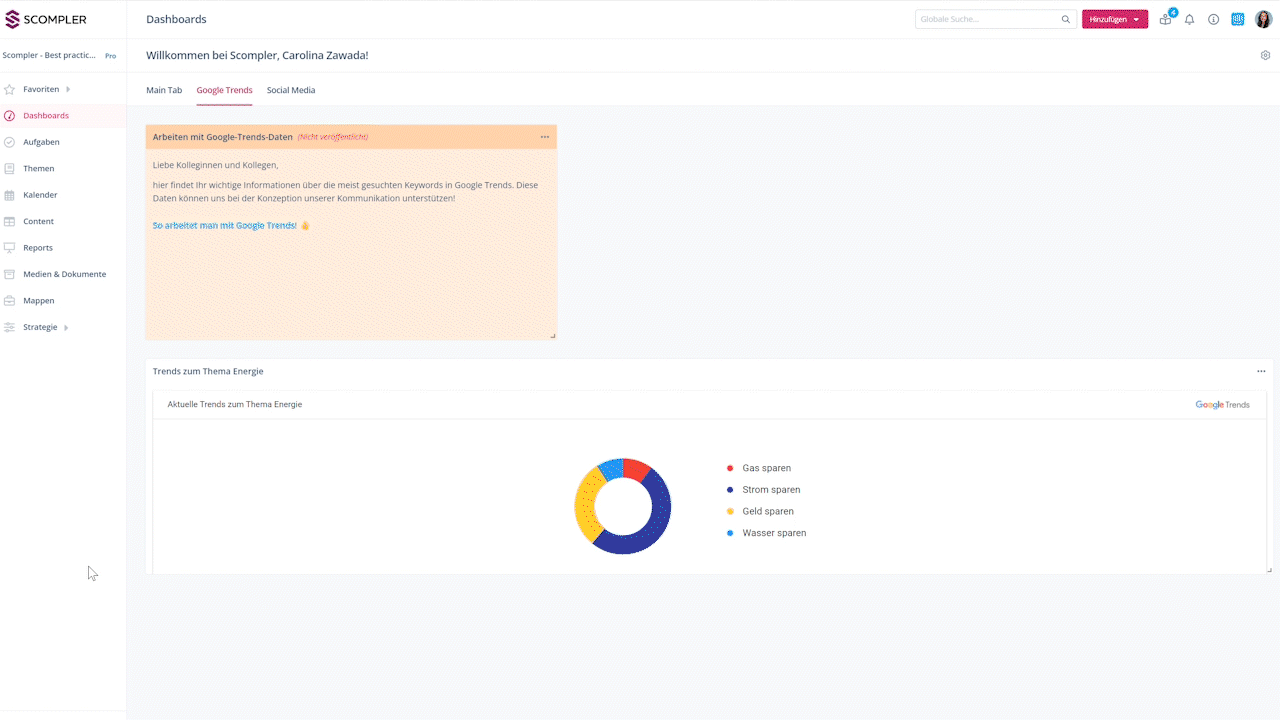Toggle Gas sparen legend entry
The width and height of the screenshot is (1280, 720).
[x=766, y=468]
